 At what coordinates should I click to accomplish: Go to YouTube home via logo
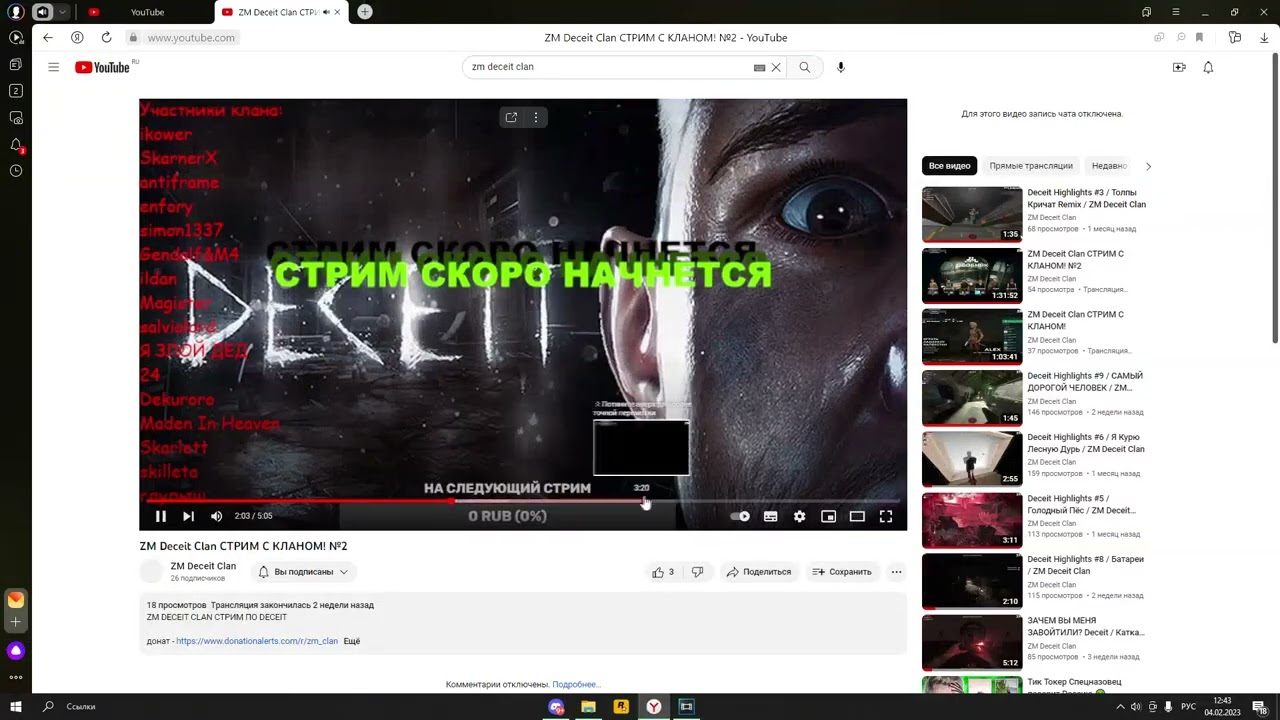pyautogui.click(x=102, y=67)
